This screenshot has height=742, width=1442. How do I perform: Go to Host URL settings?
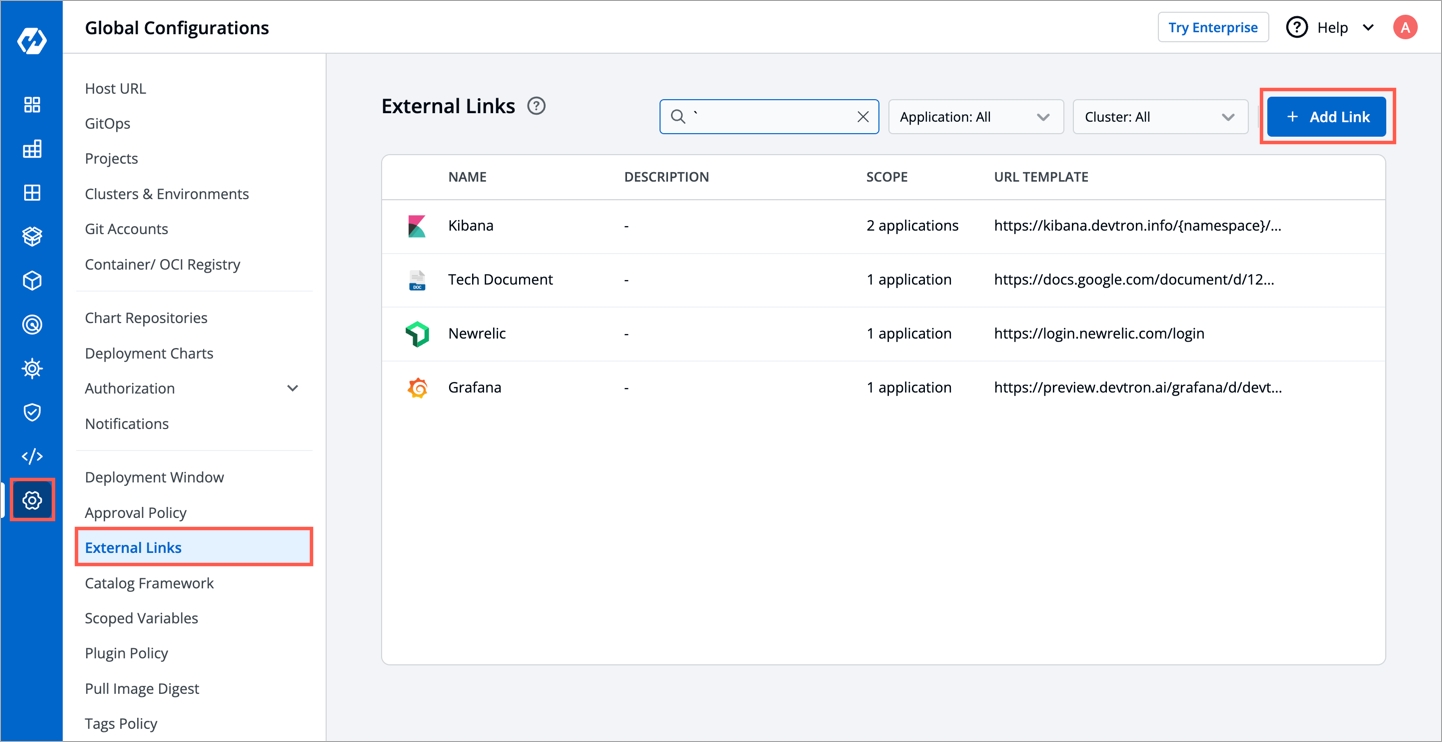click(115, 88)
